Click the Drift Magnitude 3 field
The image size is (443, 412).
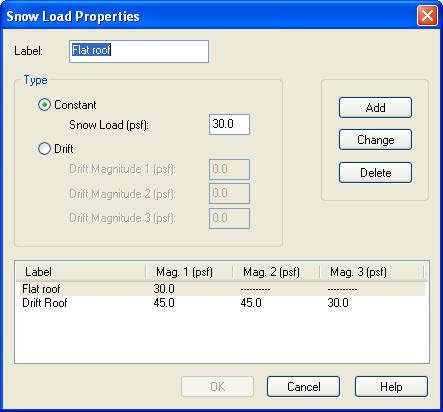pos(229,218)
